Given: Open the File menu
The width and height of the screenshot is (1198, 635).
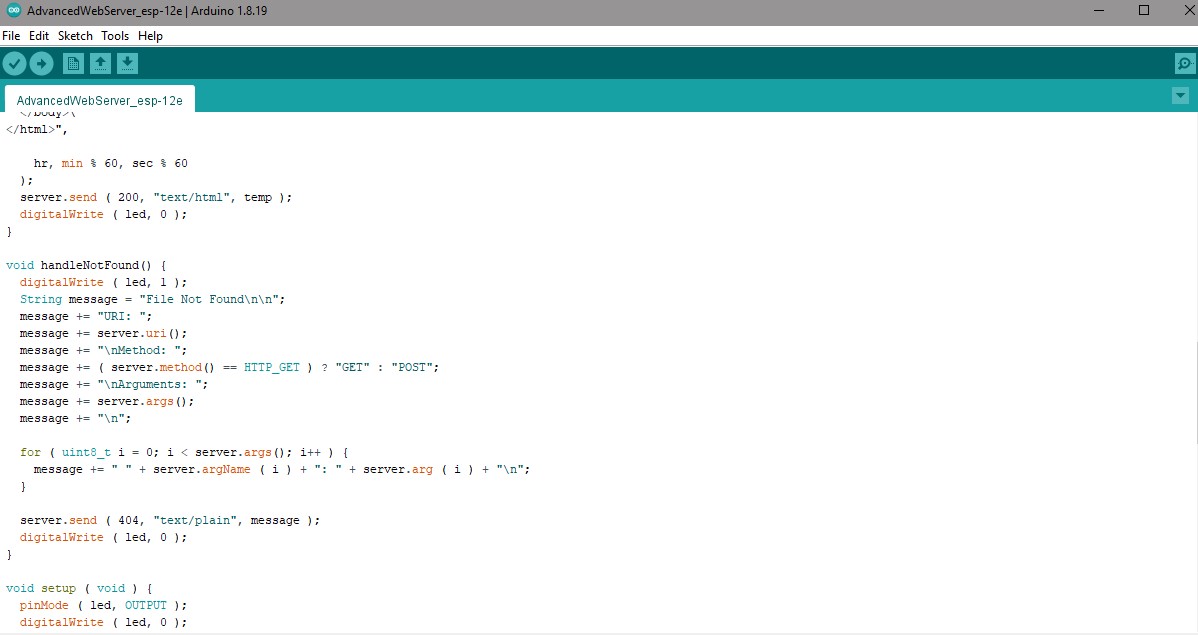Looking at the screenshot, I should point(11,36).
